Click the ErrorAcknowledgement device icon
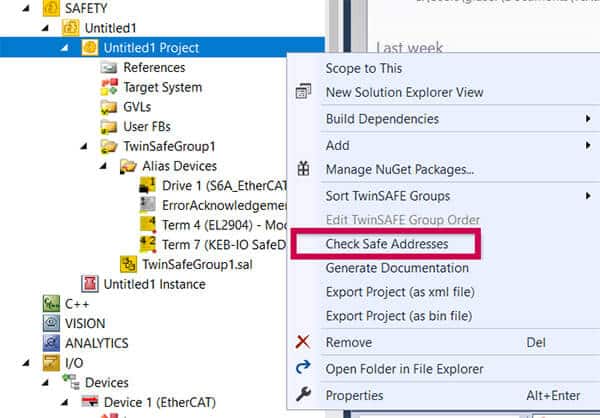This screenshot has width=600, height=418. (147, 205)
